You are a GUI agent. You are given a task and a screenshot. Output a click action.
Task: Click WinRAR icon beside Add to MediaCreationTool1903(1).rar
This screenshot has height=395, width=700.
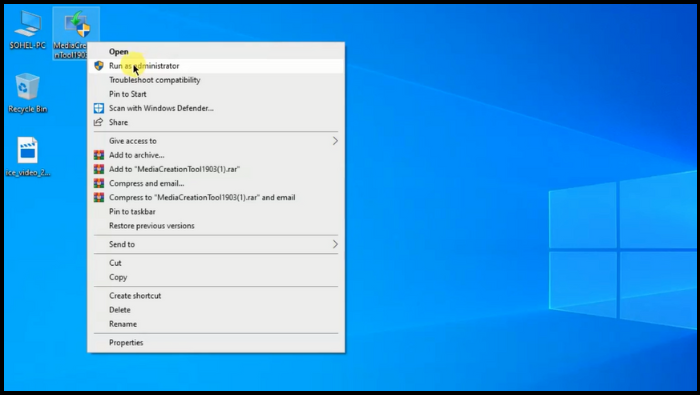coord(99,169)
